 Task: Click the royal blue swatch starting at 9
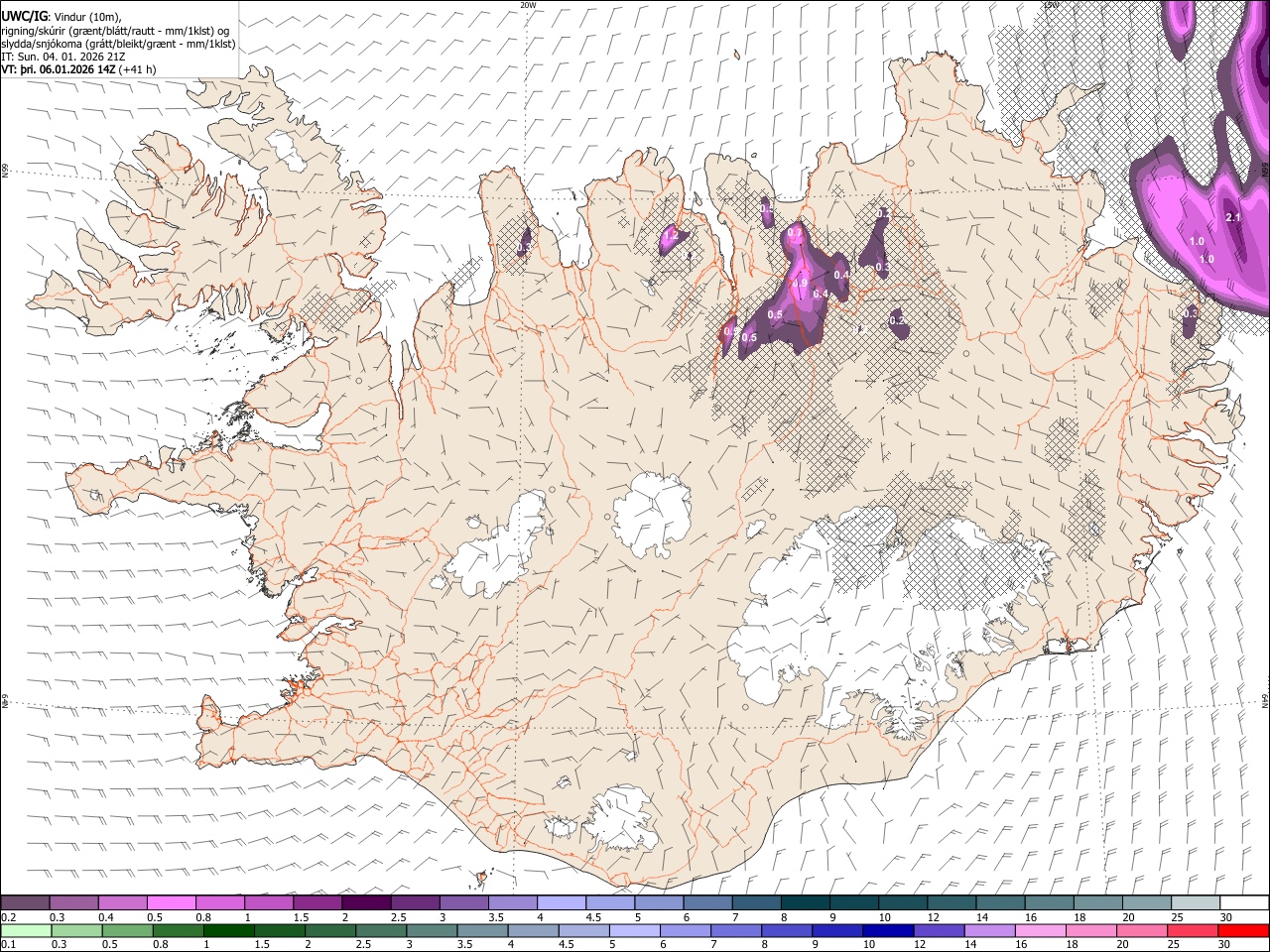pos(837,931)
